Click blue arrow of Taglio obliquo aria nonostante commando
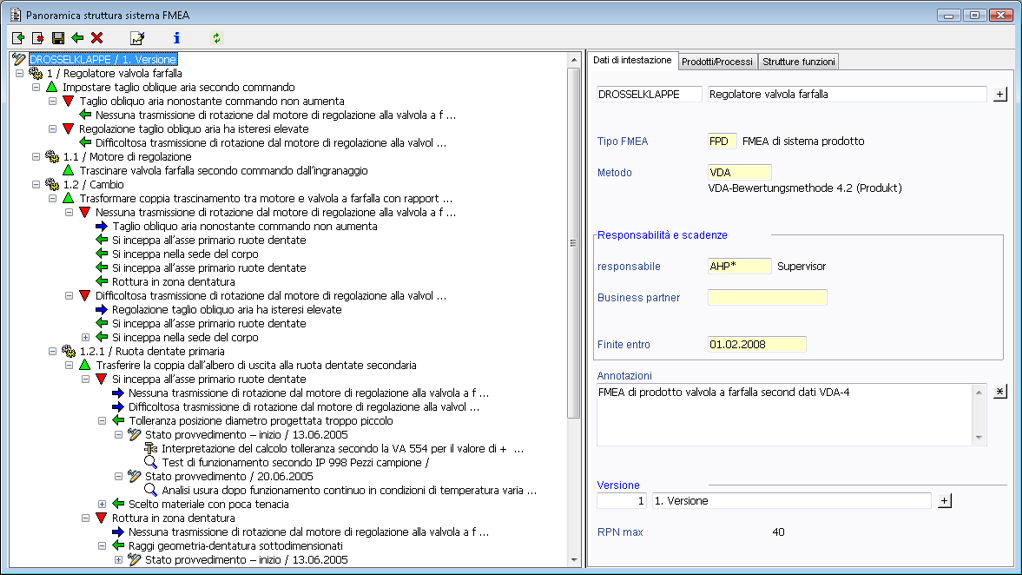This screenshot has height=575, width=1022. click(102, 226)
